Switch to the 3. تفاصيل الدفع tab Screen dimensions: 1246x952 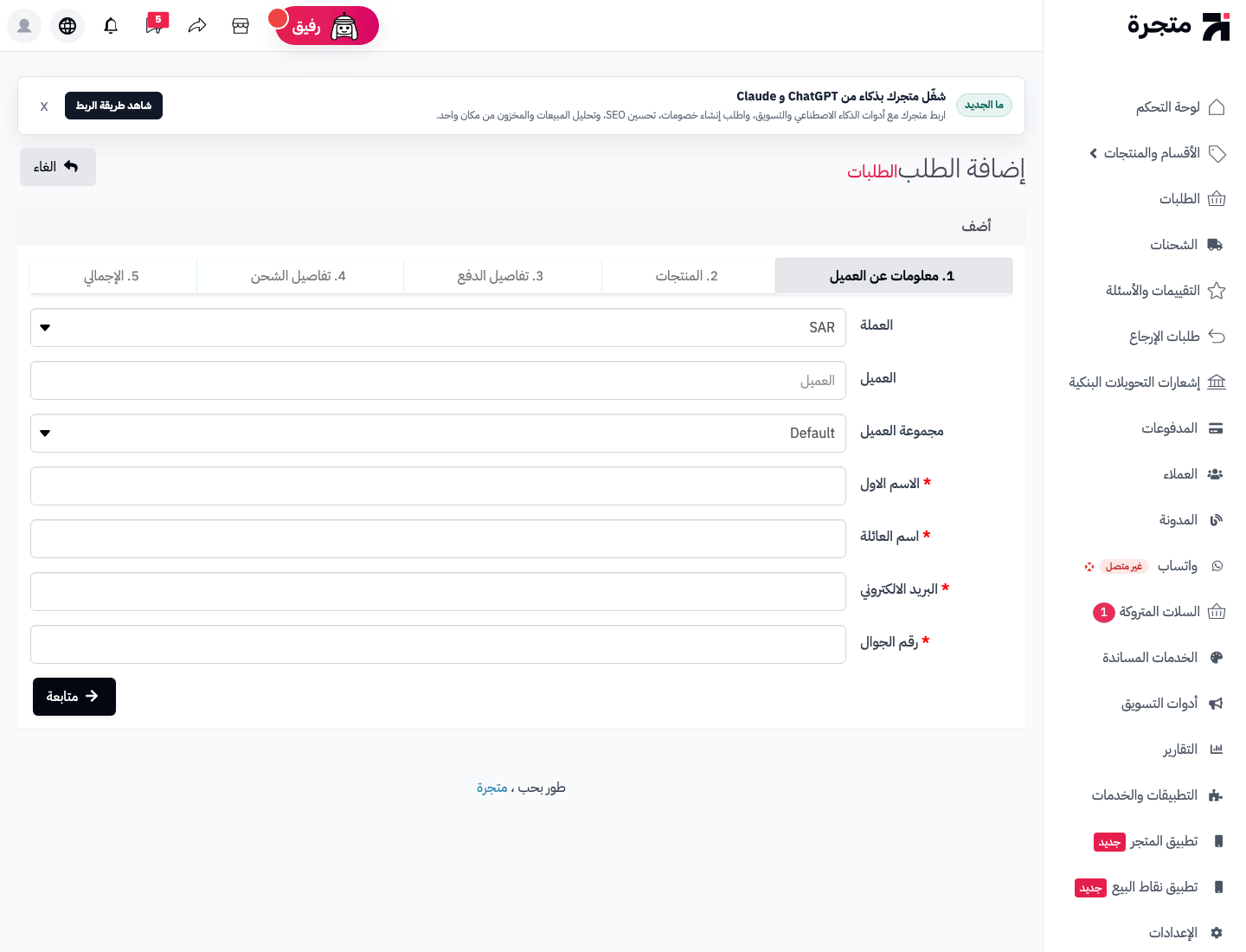[502, 276]
